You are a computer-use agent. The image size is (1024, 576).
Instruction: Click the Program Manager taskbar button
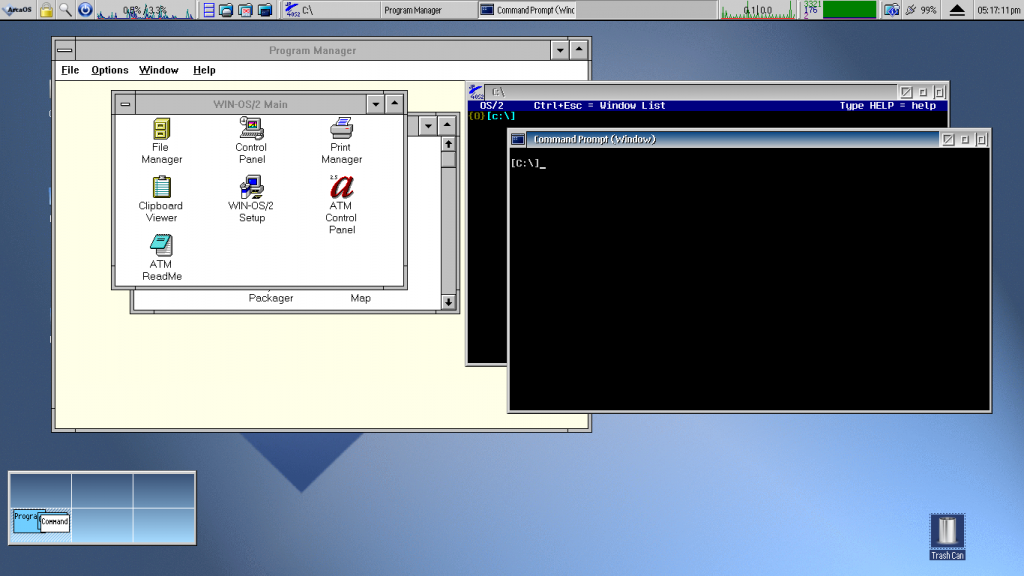[x=428, y=9]
